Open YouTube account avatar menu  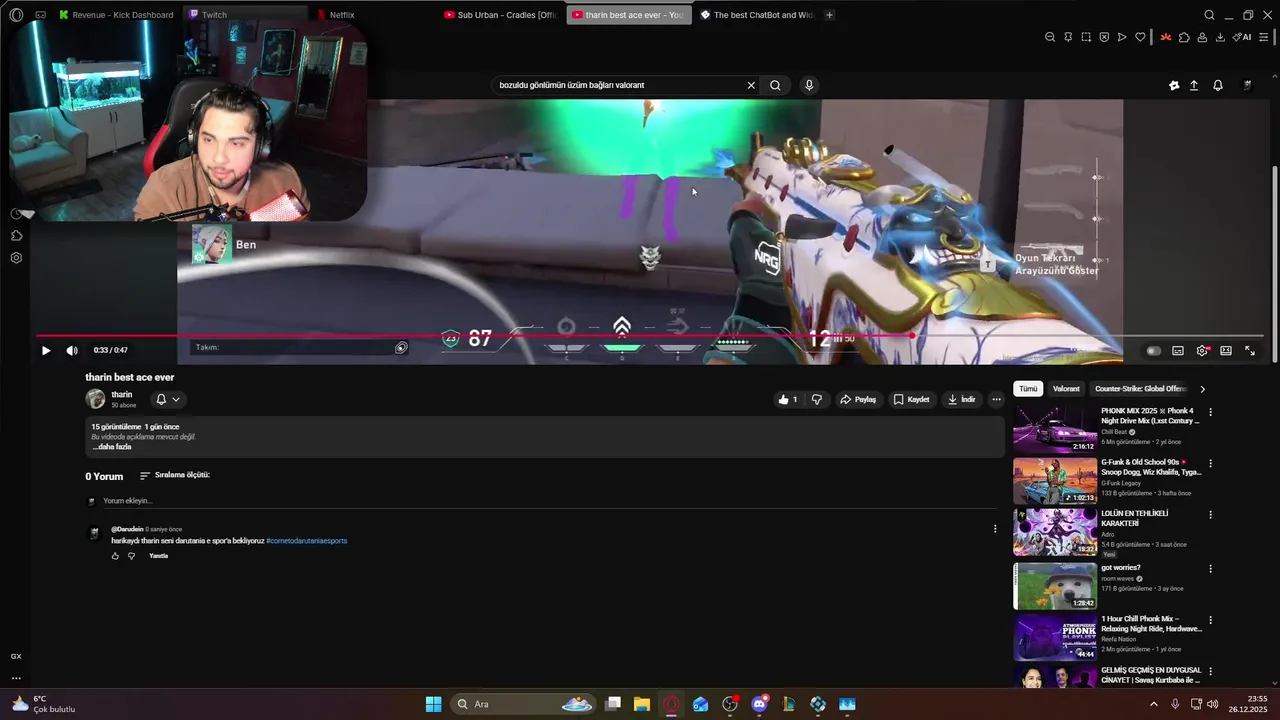tap(1247, 86)
